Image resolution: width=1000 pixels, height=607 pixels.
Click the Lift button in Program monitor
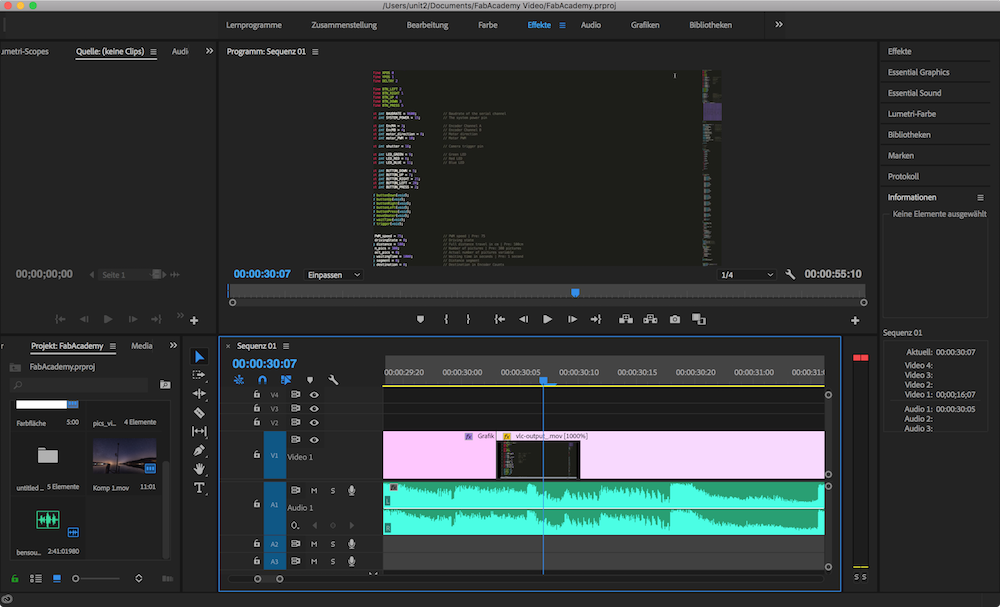[626, 319]
